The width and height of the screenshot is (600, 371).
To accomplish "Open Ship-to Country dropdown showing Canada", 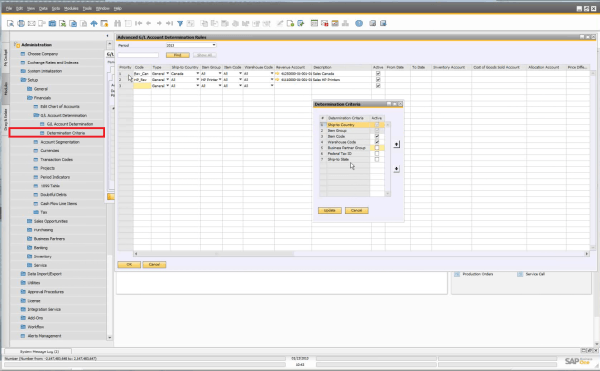I will (x=198, y=73).
